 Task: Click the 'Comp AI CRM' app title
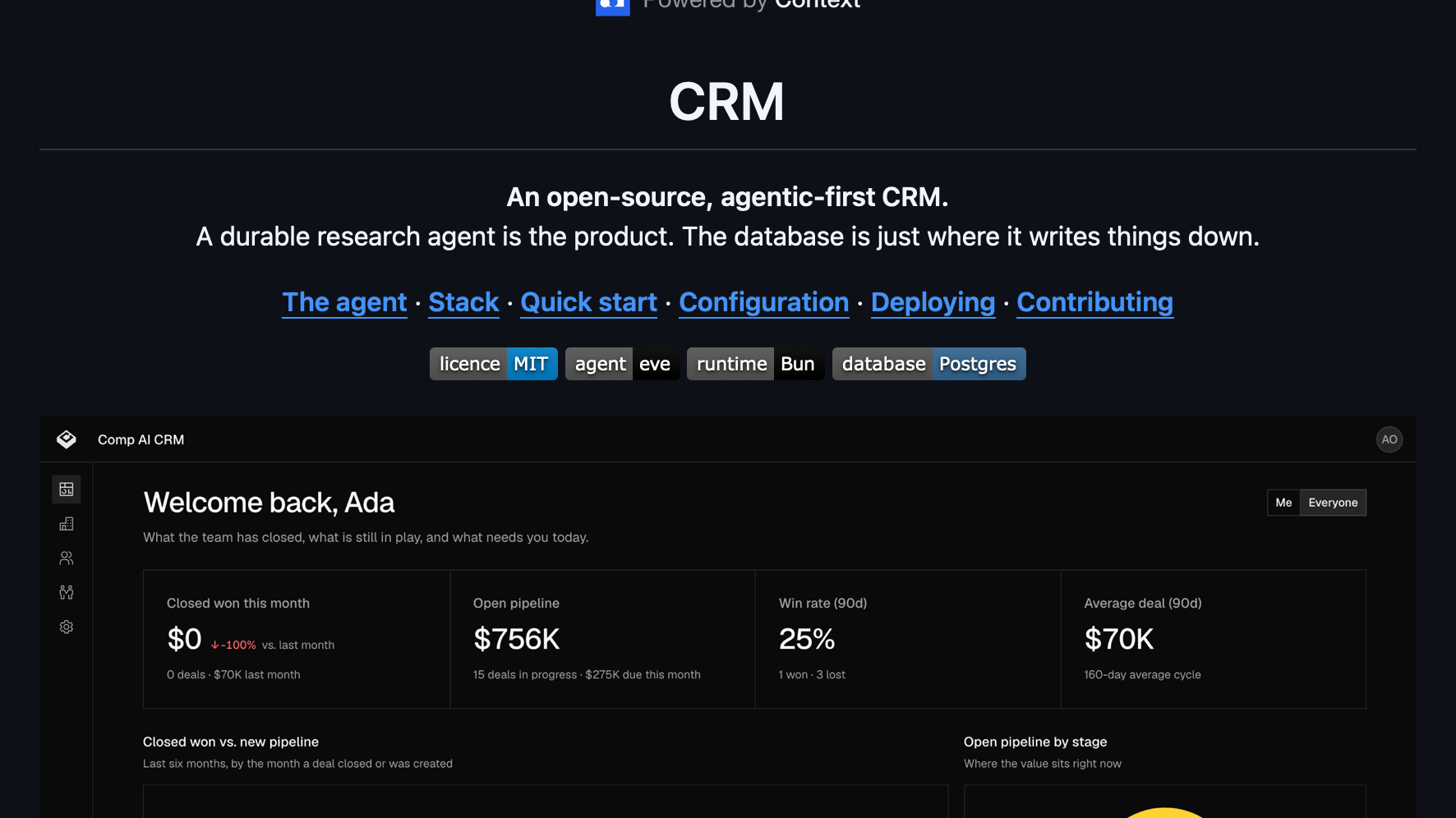(141, 439)
